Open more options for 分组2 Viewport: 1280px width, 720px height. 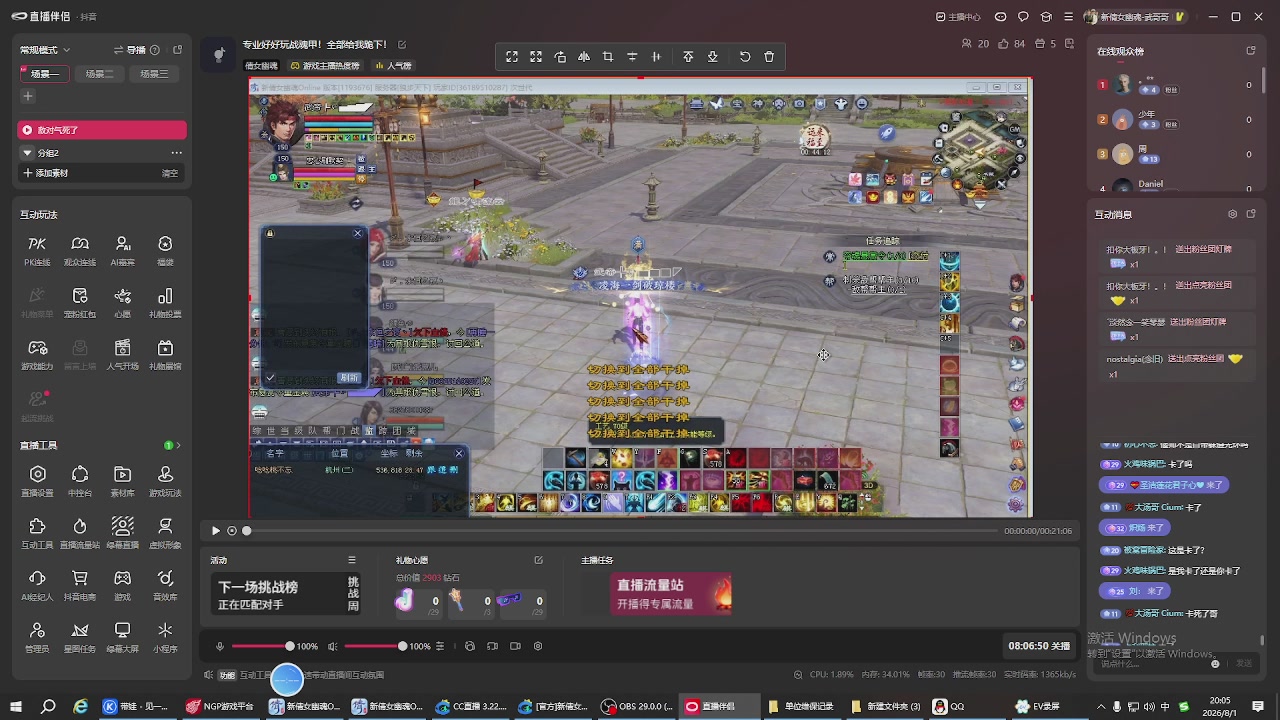coord(177,153)
